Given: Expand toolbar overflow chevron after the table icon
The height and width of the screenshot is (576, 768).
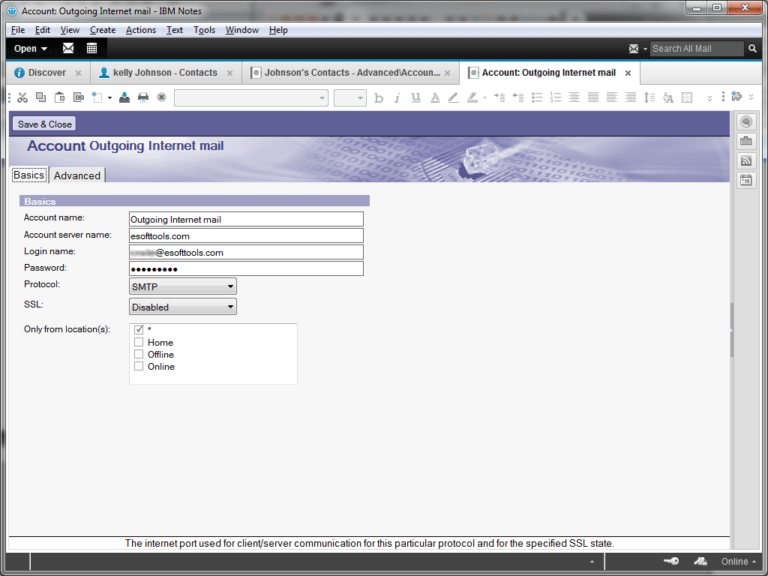Looking at the screenshot, I should pos(709,98).
